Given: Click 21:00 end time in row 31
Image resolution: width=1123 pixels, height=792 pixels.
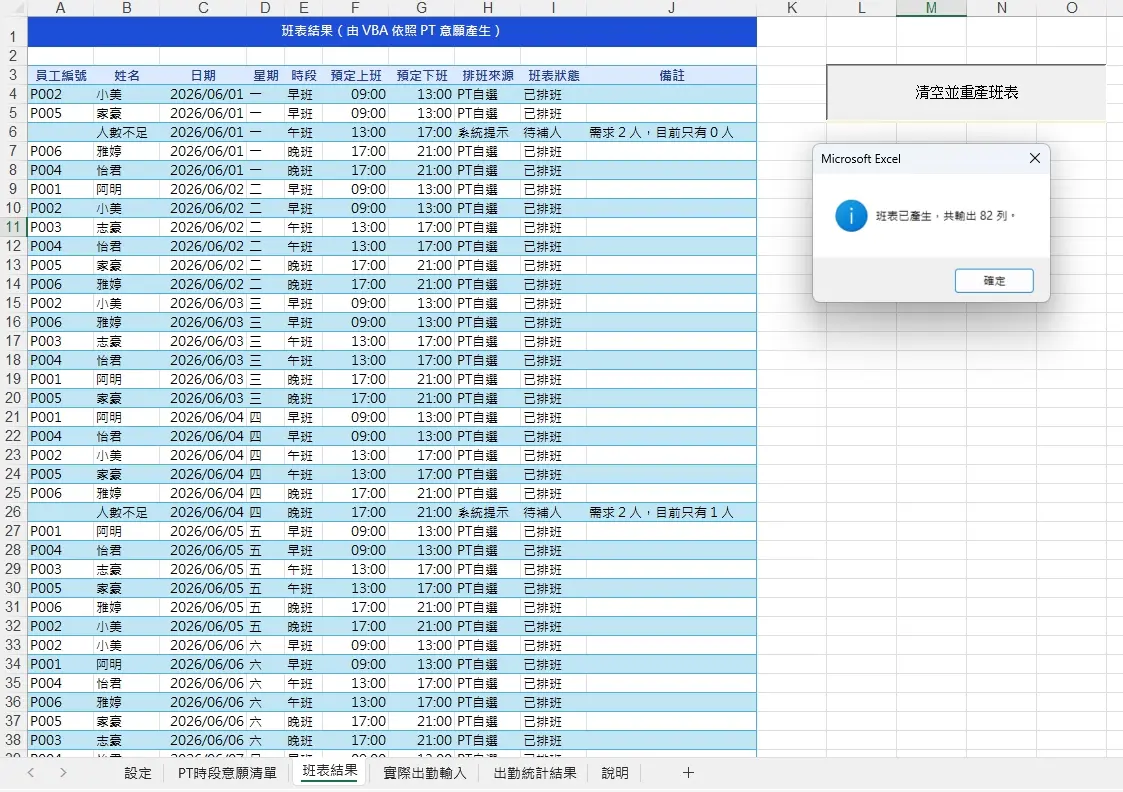Looking at the screenshot, I should (421, 607).
